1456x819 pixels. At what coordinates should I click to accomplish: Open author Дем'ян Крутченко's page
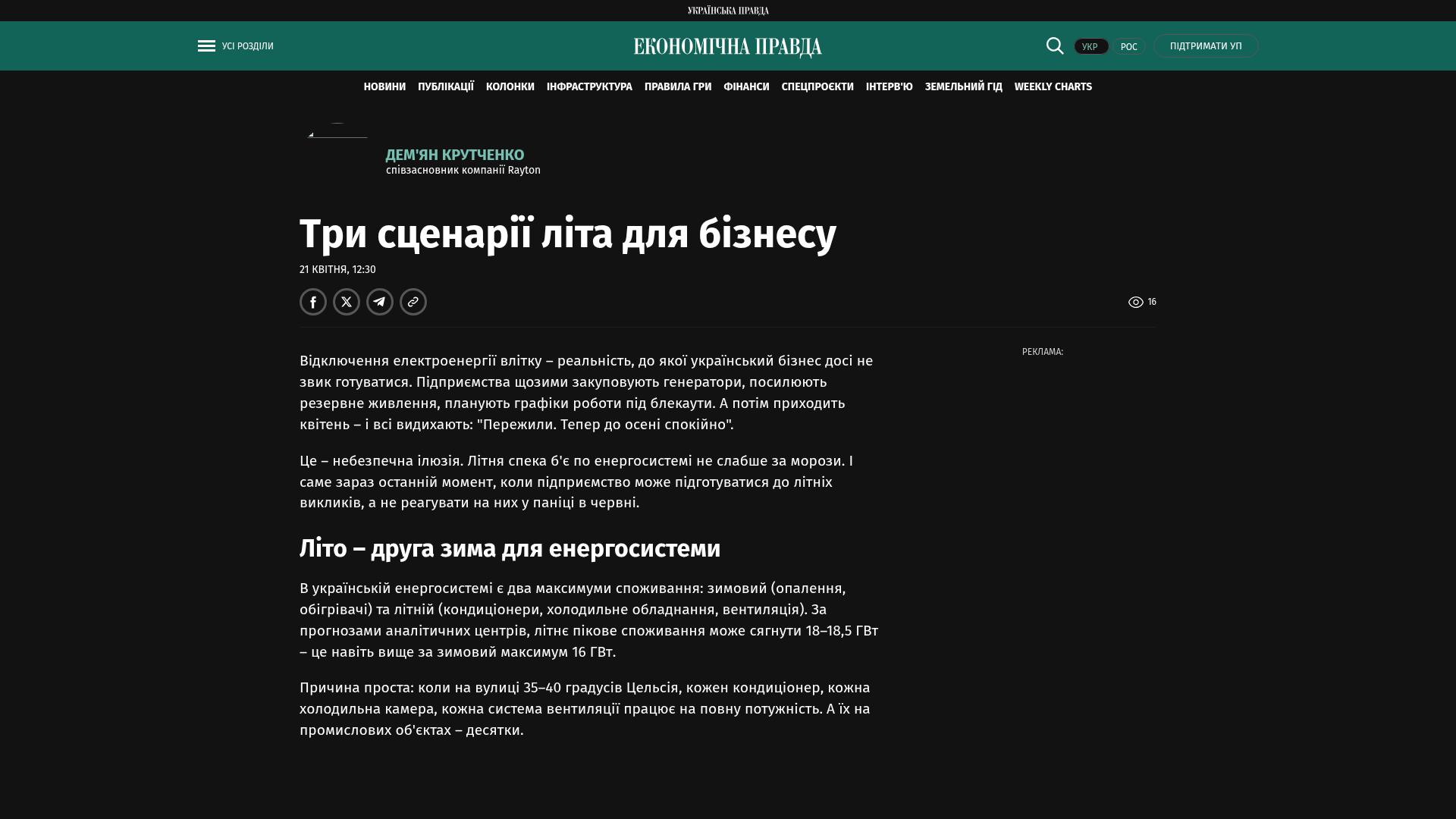(454, 155)
